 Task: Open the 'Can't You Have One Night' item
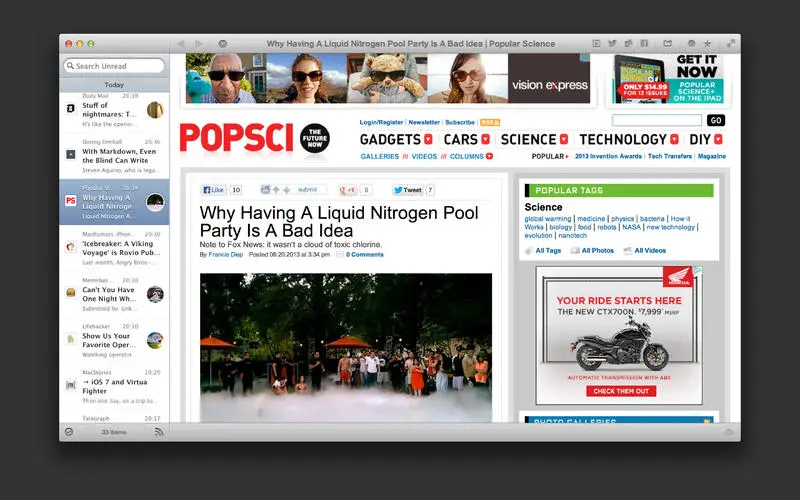[114, 294]
